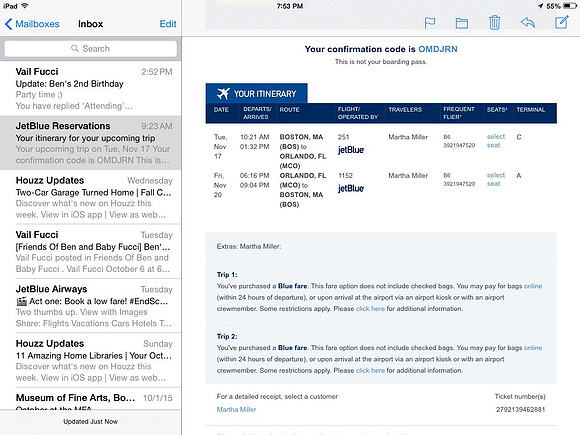This screenshot has height=435, width=580.
Task: Tap the DEPARTS/ARRIVES column header
Action: (257, 113)
